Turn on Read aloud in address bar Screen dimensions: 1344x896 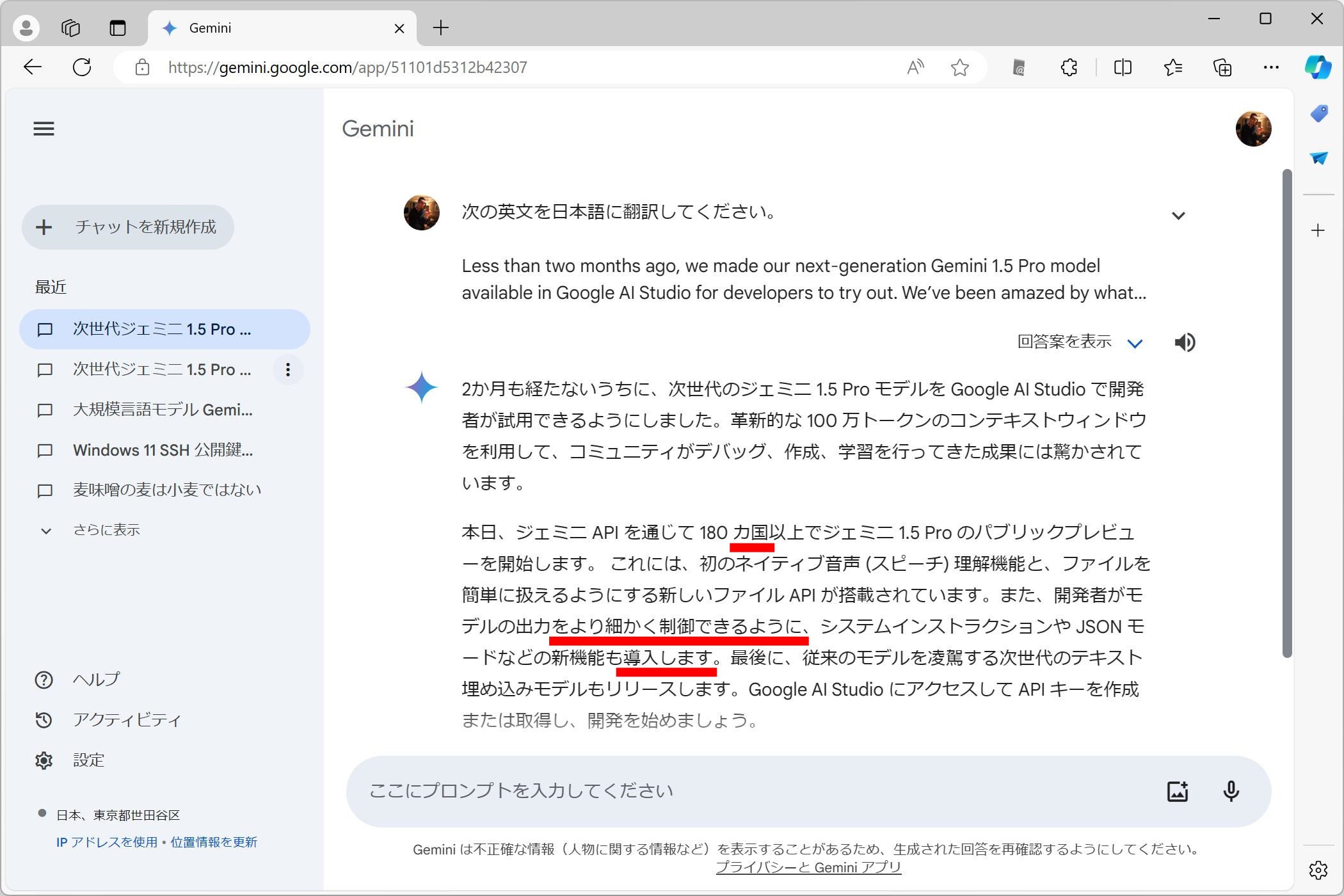point(915,67)
